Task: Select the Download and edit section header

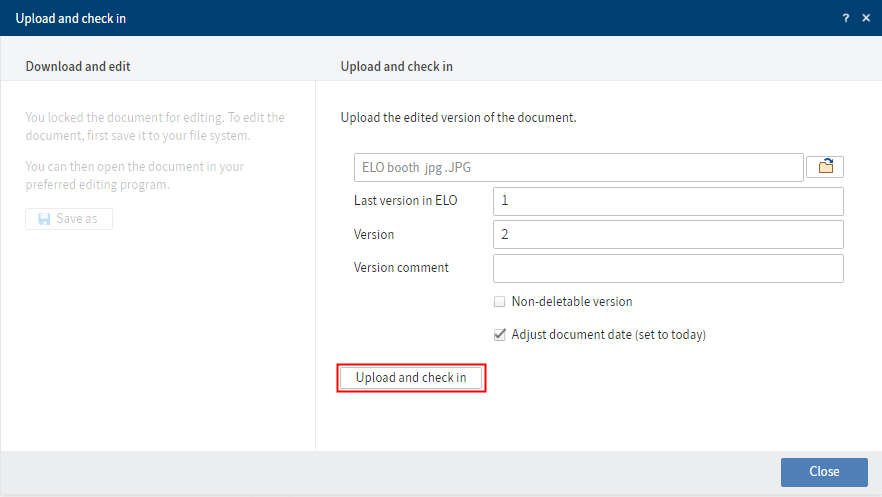Action: 78,67
